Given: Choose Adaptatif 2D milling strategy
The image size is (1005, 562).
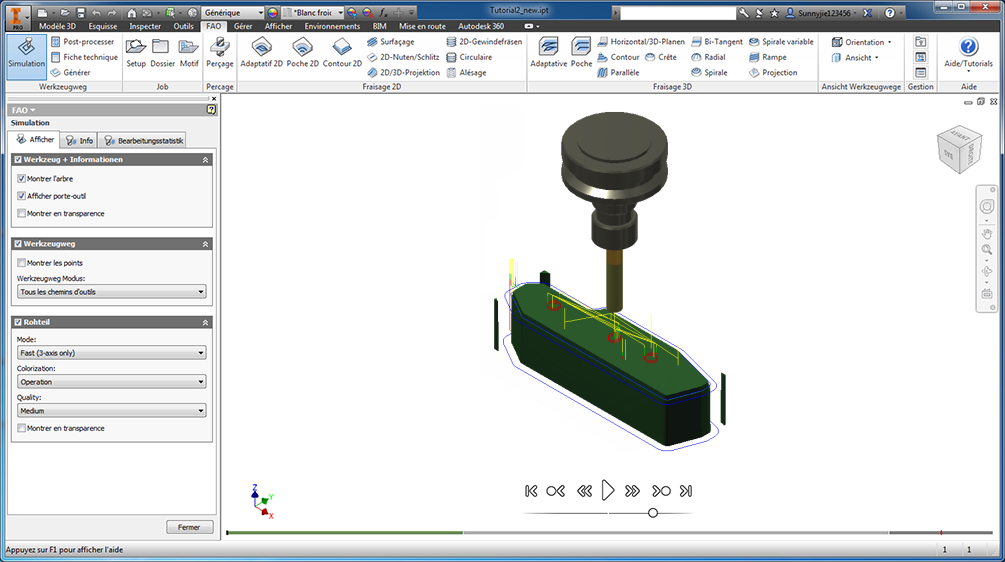Looking at the screenshot, I should [x=262, y=53].
